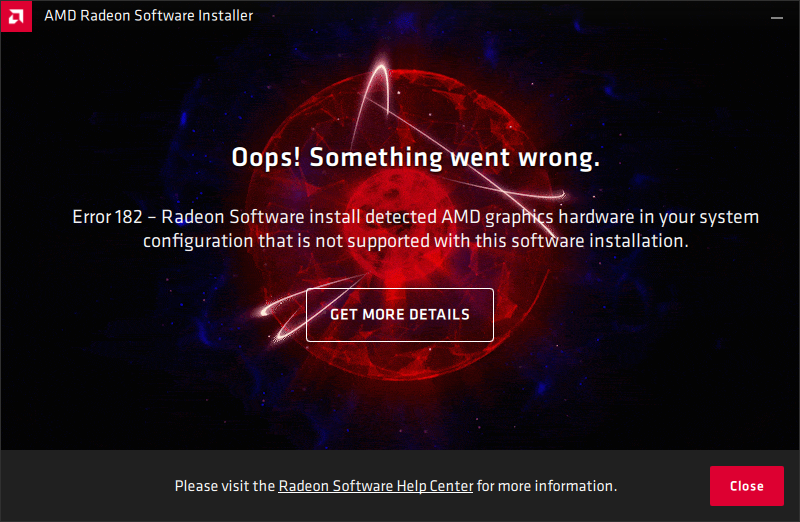This screenshot has height=522, width=800.
Task: Click the glowing comet tip right of the heading
Action: 560,194
